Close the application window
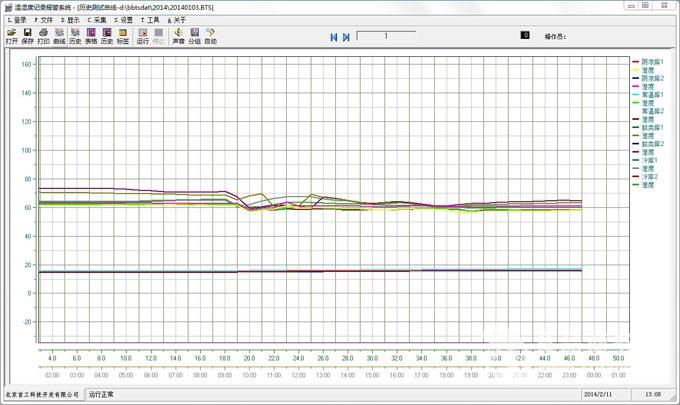 pos(664,6)
